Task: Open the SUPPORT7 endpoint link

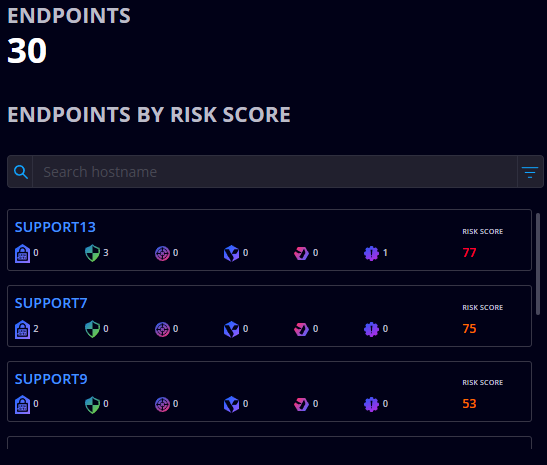Action: pos(51,303)
